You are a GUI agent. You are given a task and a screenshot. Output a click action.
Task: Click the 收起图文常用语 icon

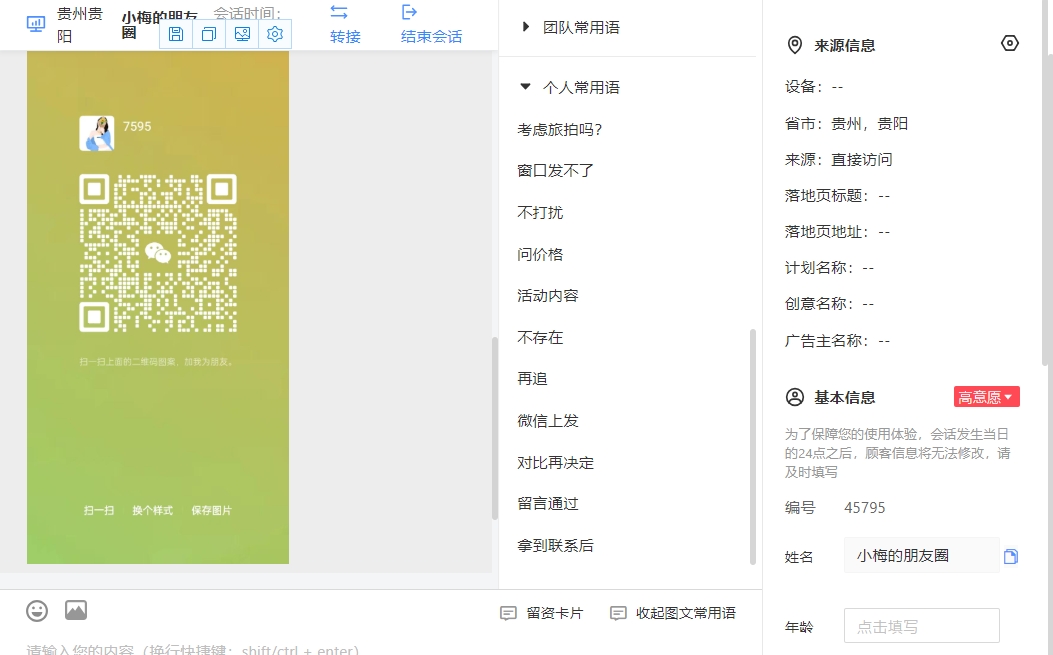[618, 613]
